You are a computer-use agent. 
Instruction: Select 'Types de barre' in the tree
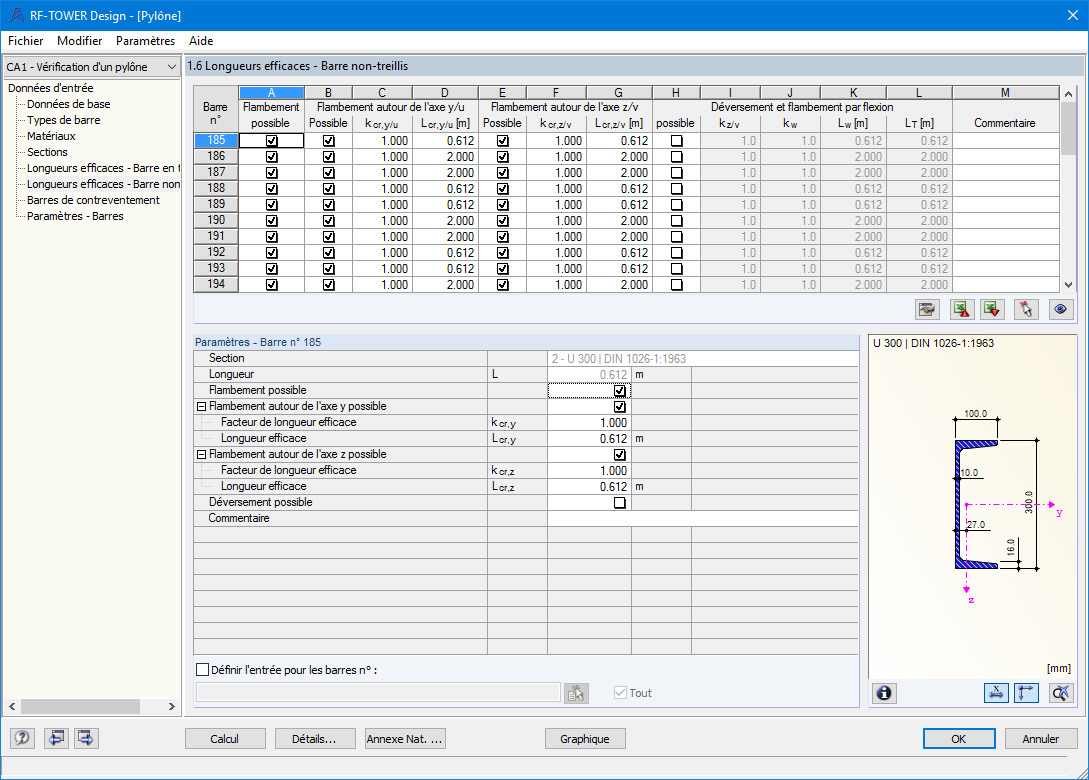[x=63, y=120]
